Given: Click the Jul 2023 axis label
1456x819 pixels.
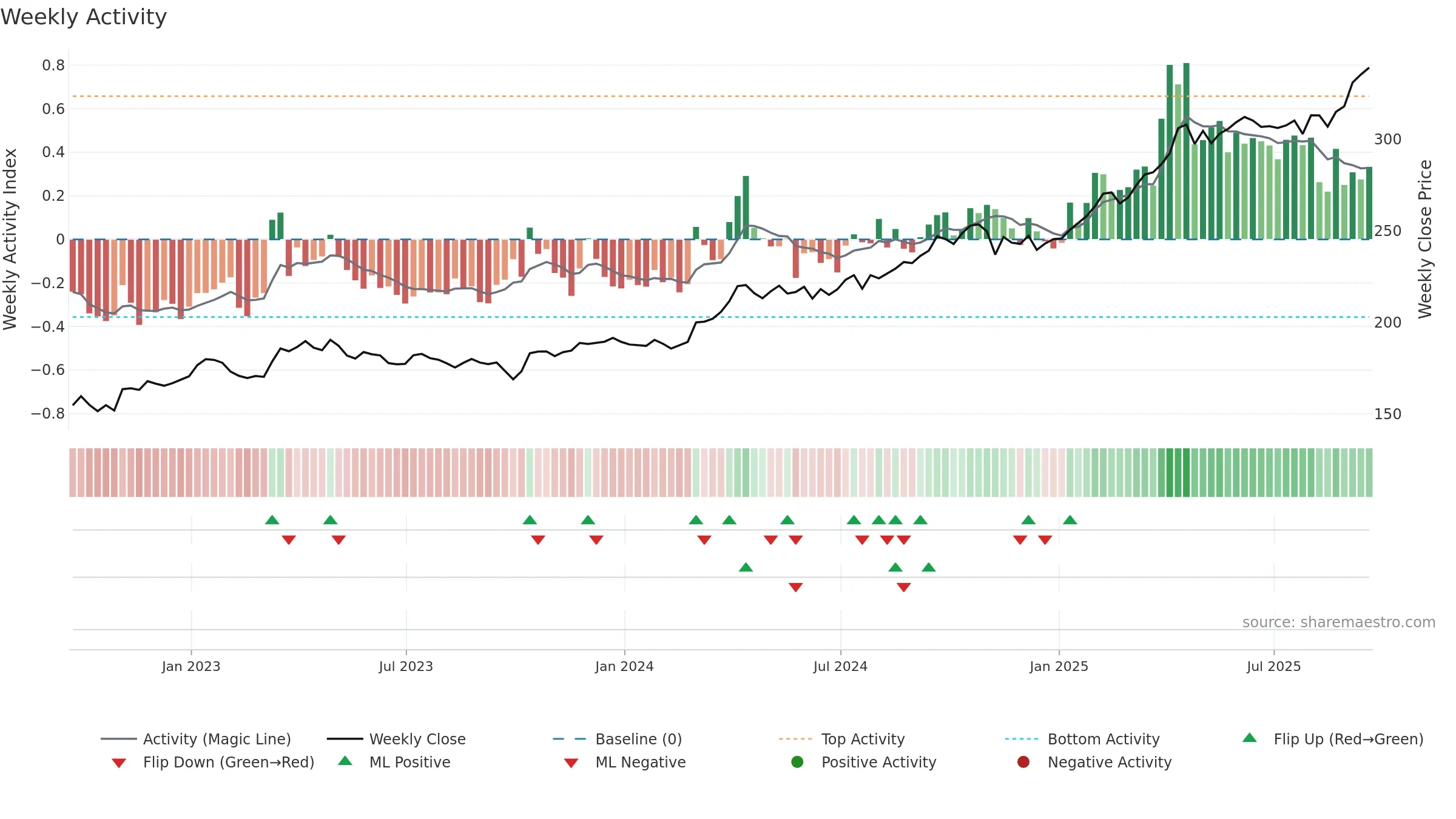Looking at the screenshot, I should (406, 666).
